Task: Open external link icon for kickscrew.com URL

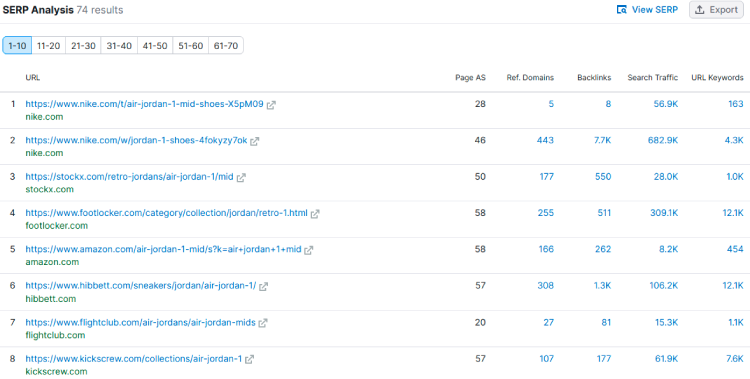Action: (x=249, y=359)
